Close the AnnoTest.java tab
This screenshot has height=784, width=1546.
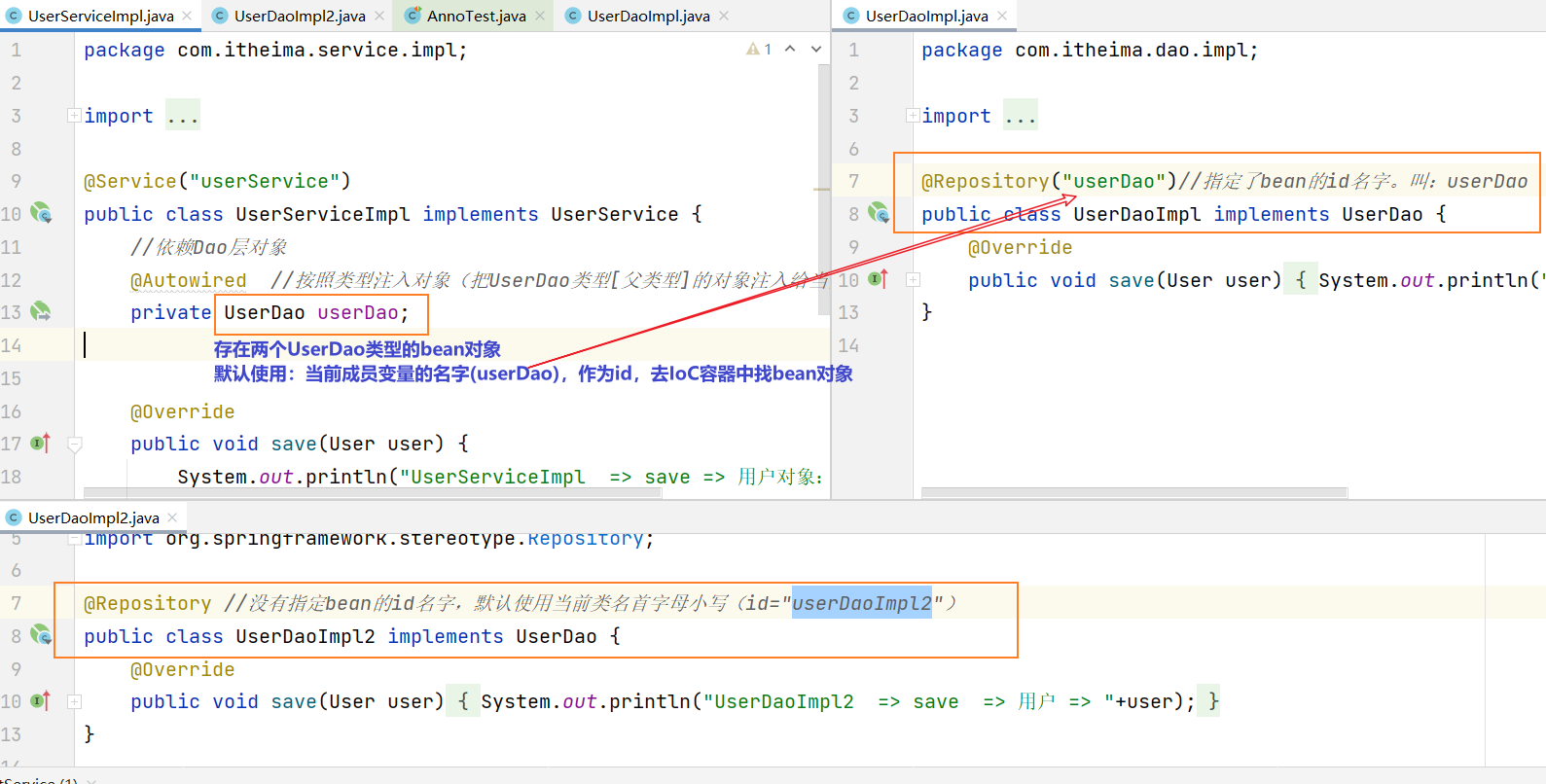click(541, 16)
